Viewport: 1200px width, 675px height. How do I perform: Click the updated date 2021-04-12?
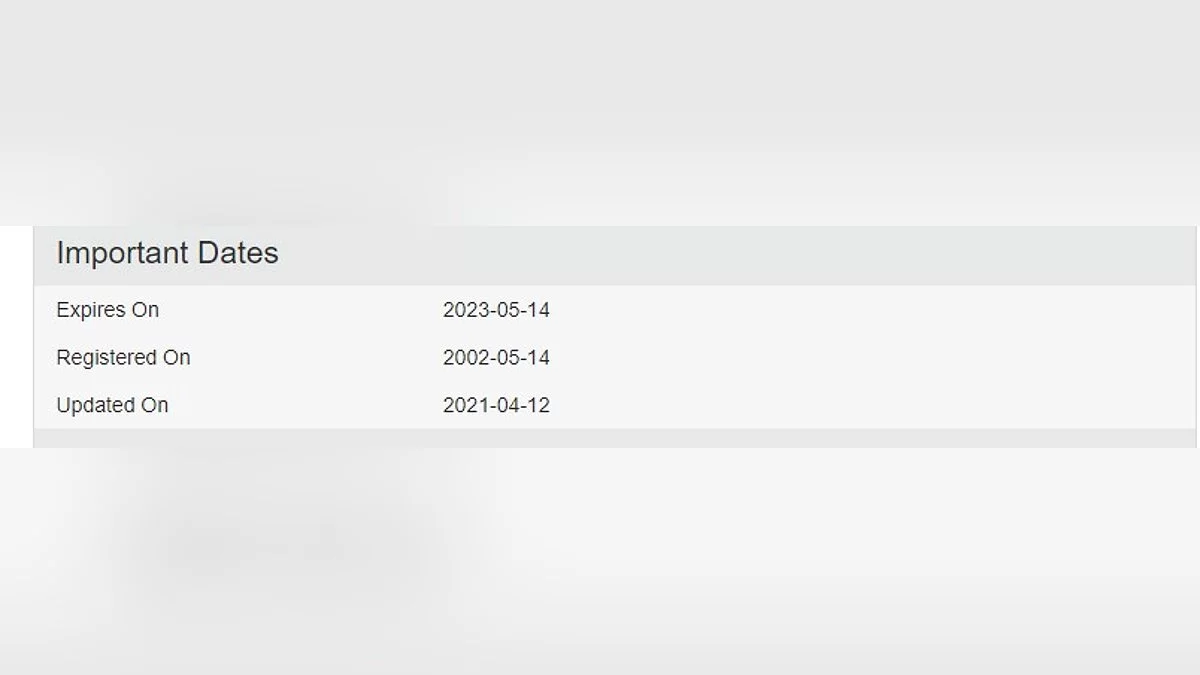point(496,406)
